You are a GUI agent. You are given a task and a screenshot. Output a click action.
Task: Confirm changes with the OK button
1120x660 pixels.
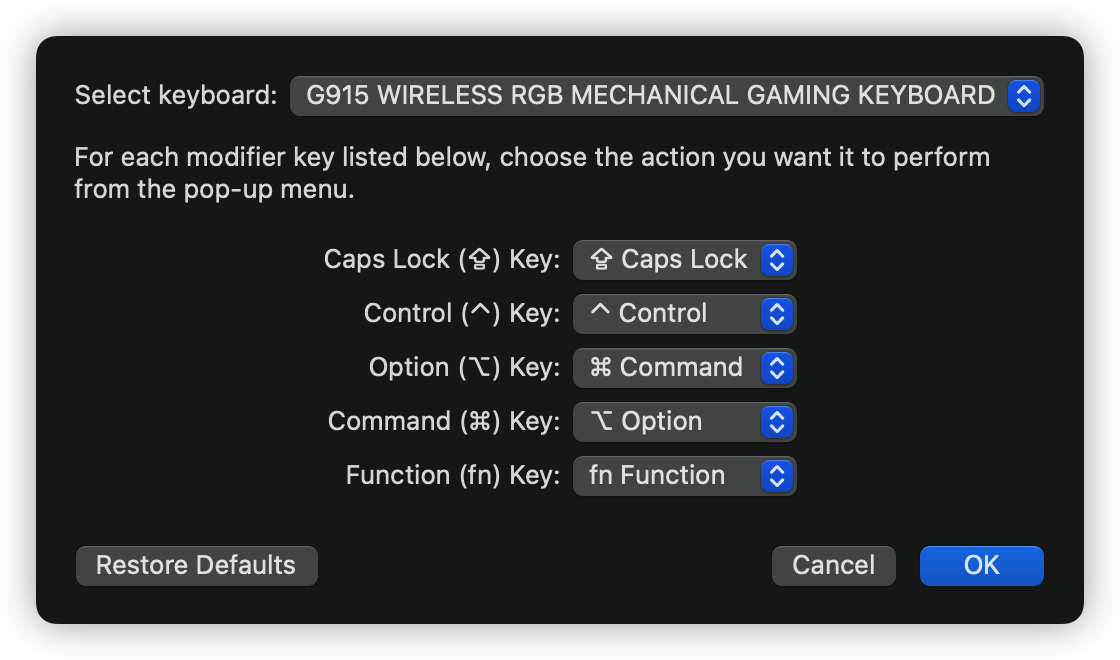981,566
